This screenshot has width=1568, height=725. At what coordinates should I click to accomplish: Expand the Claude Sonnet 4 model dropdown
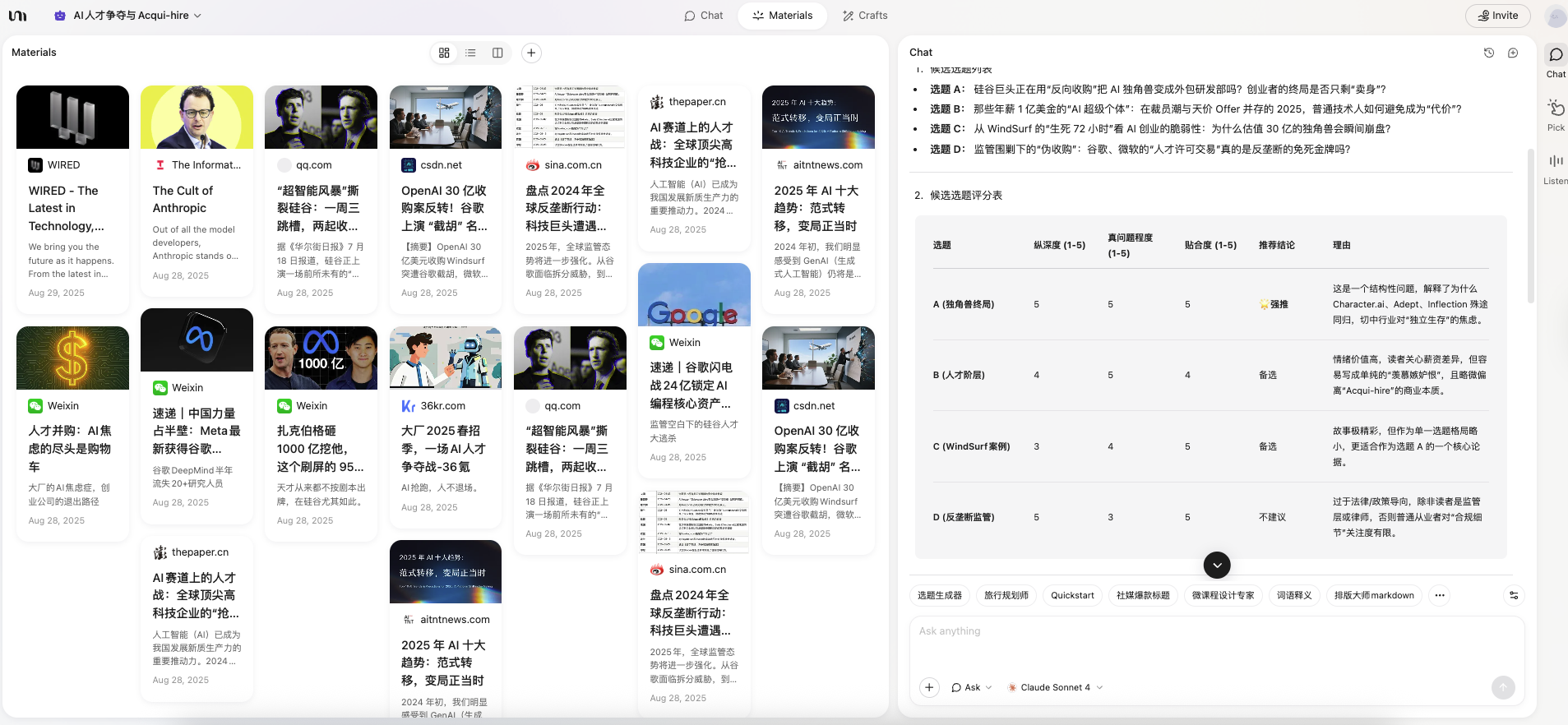tap(1055, 687)
